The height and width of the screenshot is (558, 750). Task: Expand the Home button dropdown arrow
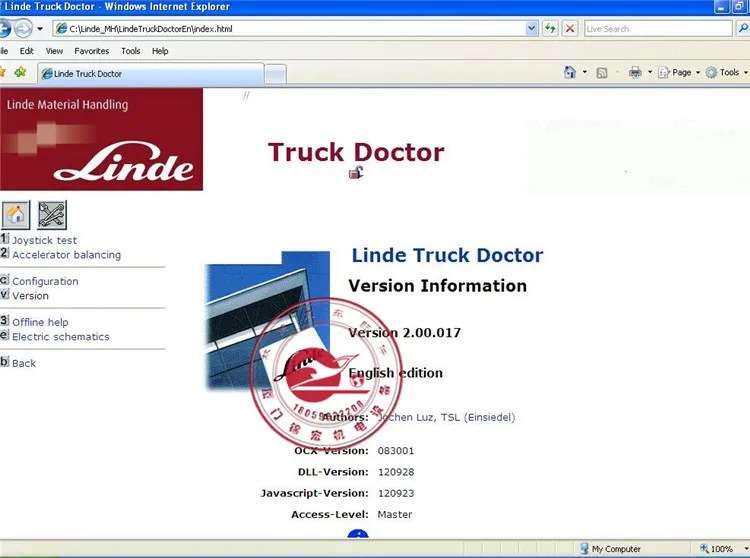(x=585, y=73)
